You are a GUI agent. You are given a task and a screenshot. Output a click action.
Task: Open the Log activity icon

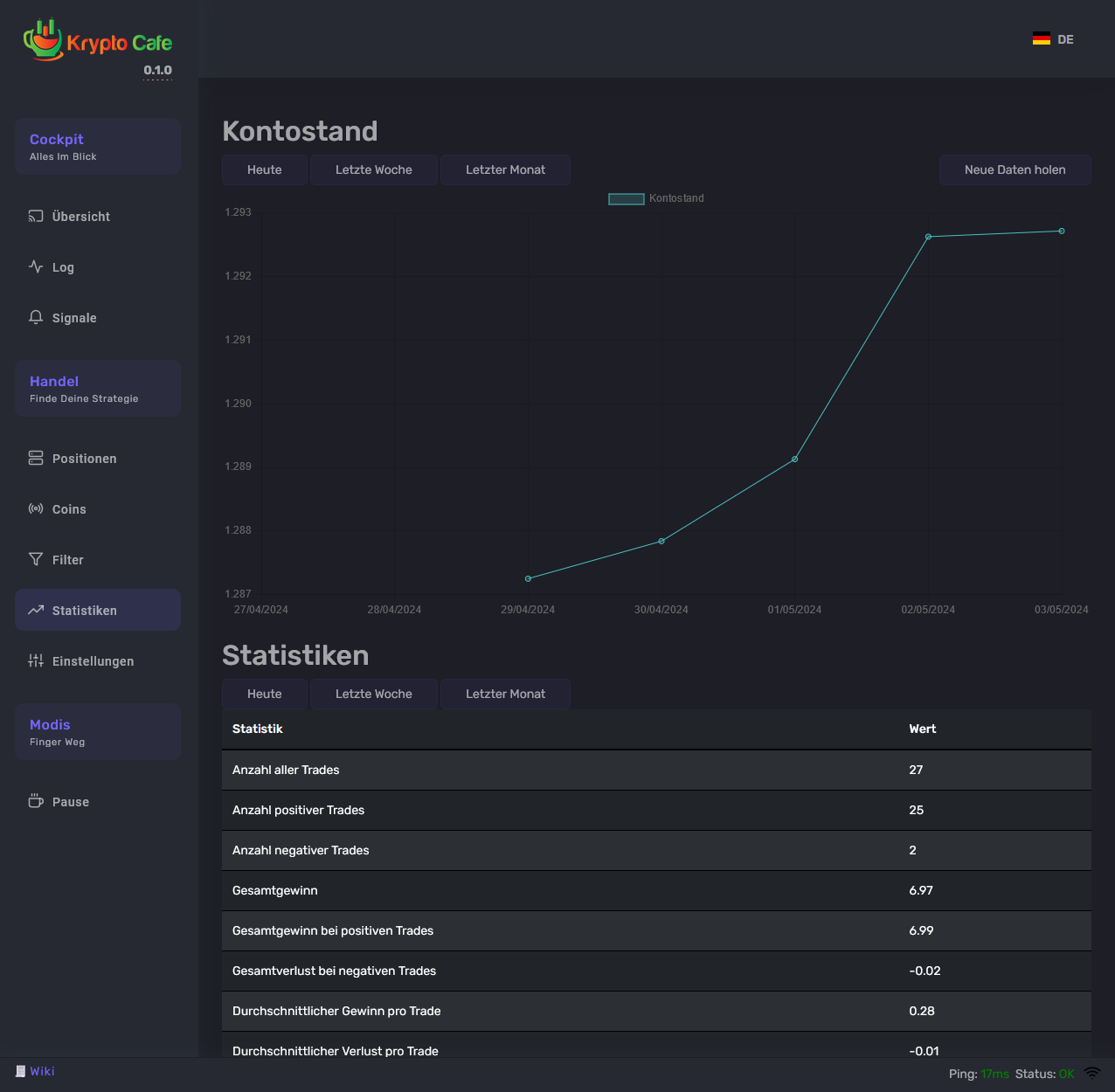(36, 267)
